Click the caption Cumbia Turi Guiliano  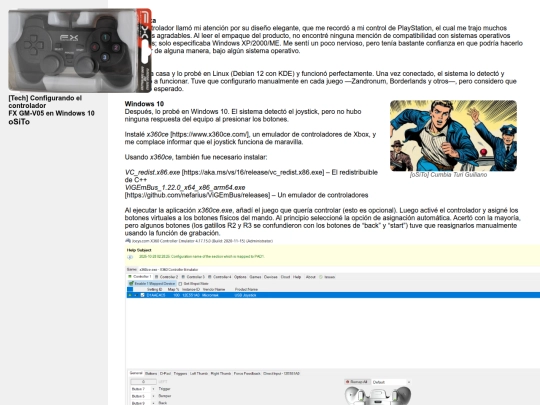click(448, 175)
